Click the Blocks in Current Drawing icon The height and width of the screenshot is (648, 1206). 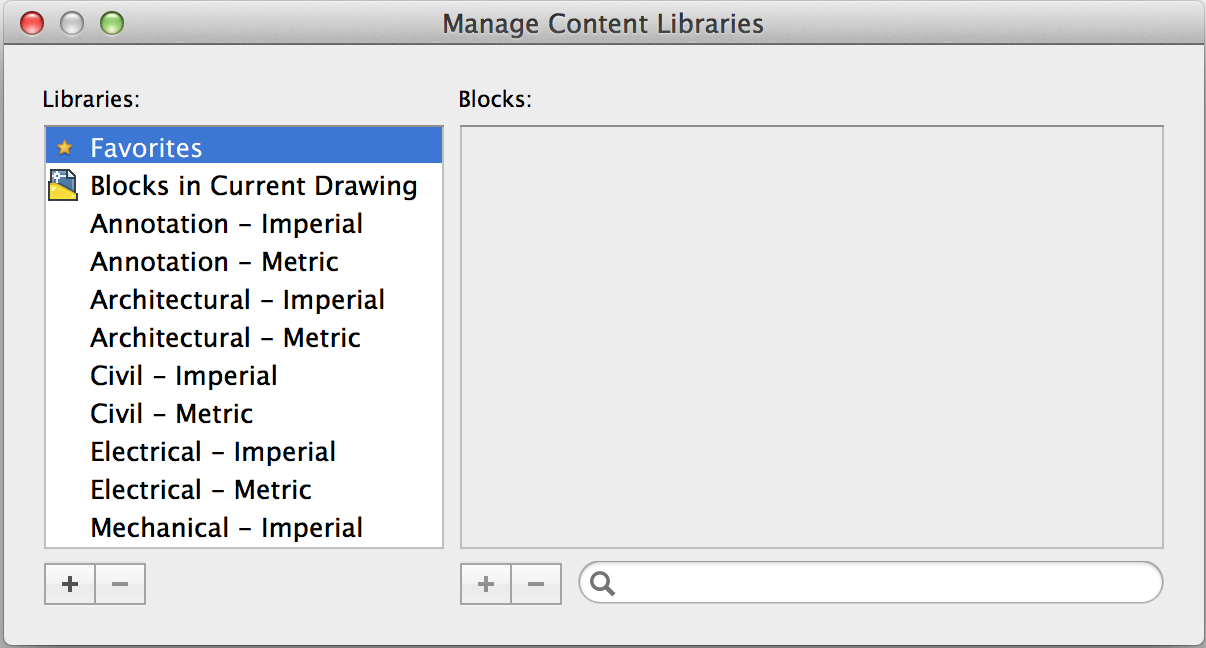(x=63, y=186)
